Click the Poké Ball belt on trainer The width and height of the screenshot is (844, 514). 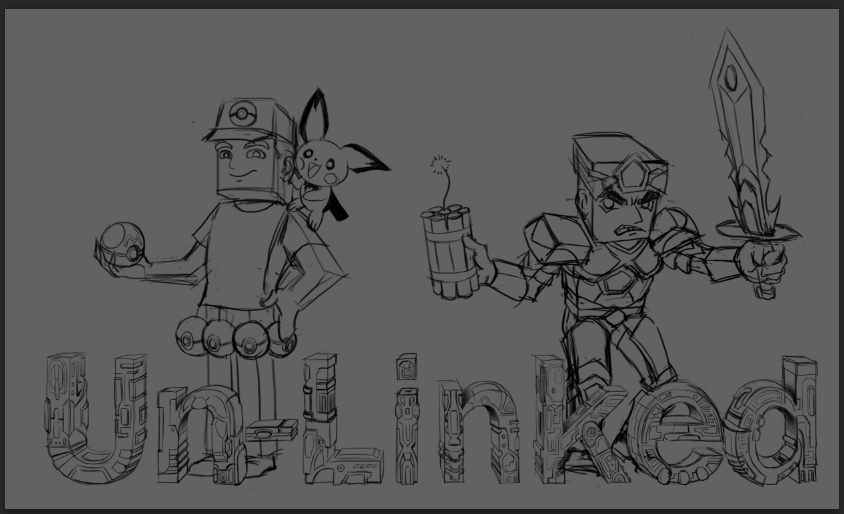[x=236, y=337]
